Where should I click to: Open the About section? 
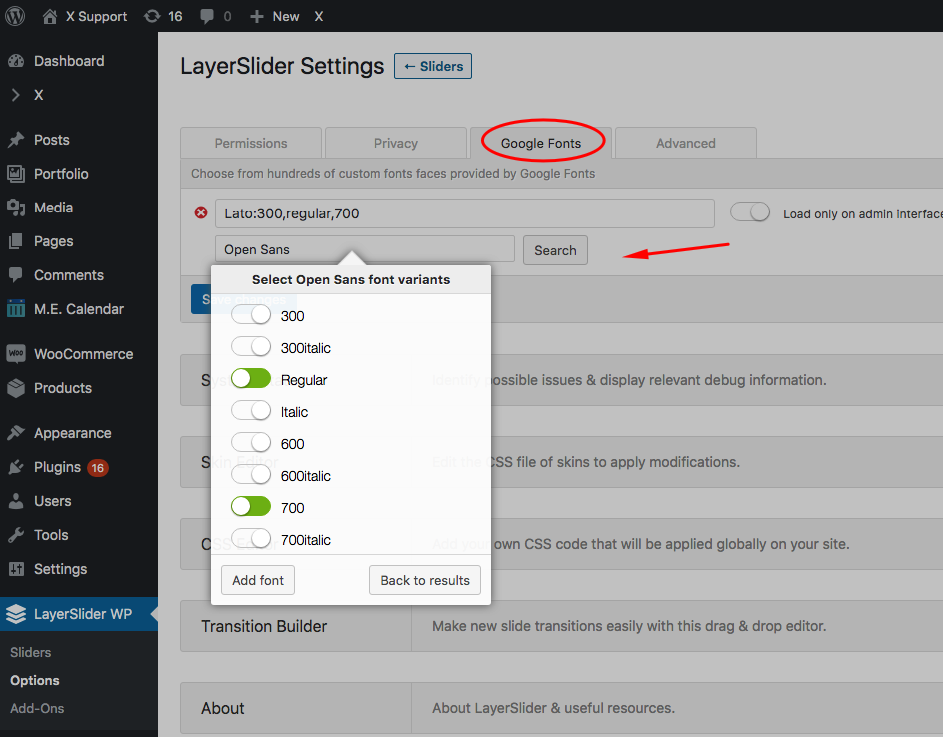[562, 708]
